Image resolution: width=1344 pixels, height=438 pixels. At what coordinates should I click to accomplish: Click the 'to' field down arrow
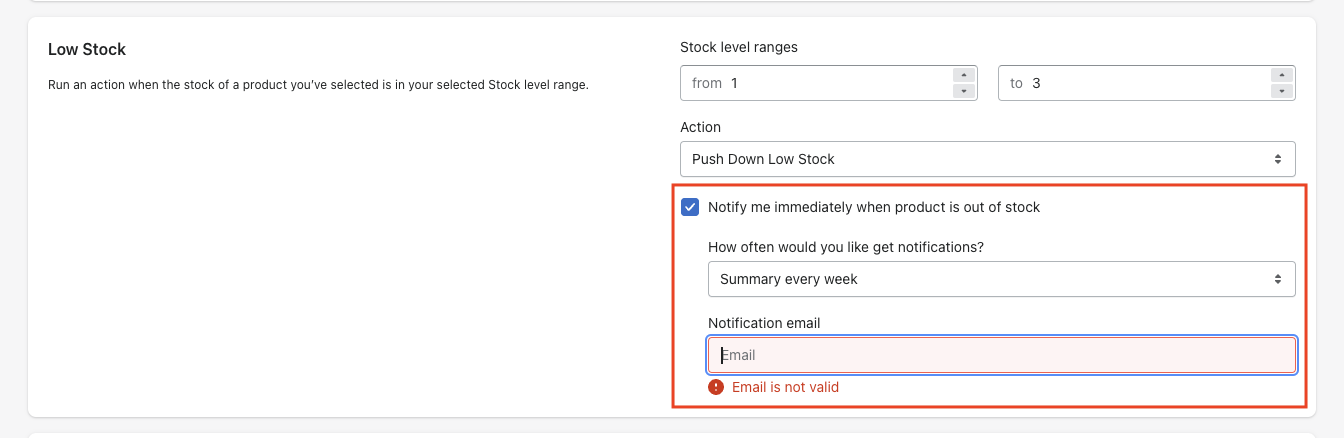1280,91
